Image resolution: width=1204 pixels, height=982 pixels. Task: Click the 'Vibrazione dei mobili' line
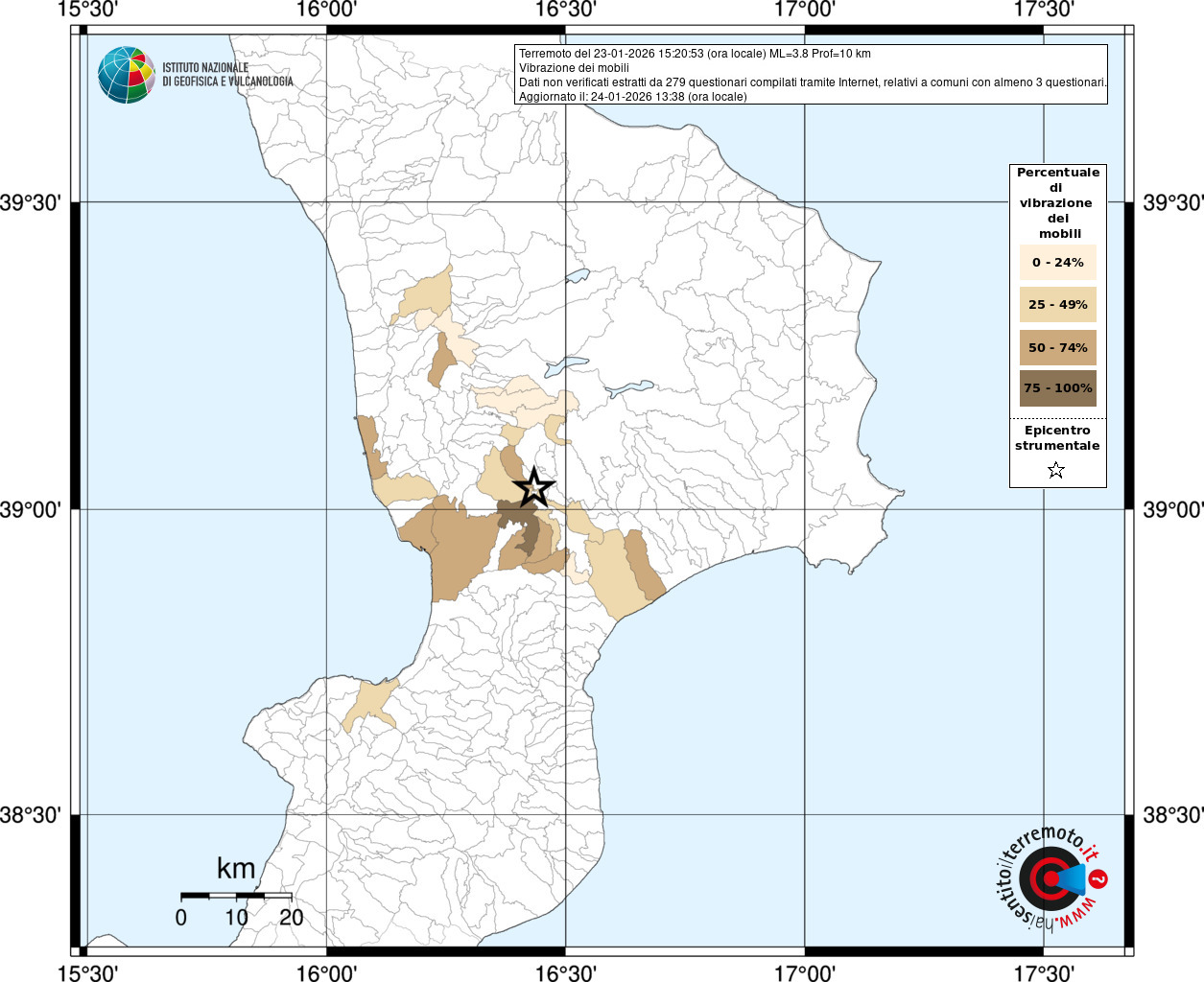[x=574, y=68]
